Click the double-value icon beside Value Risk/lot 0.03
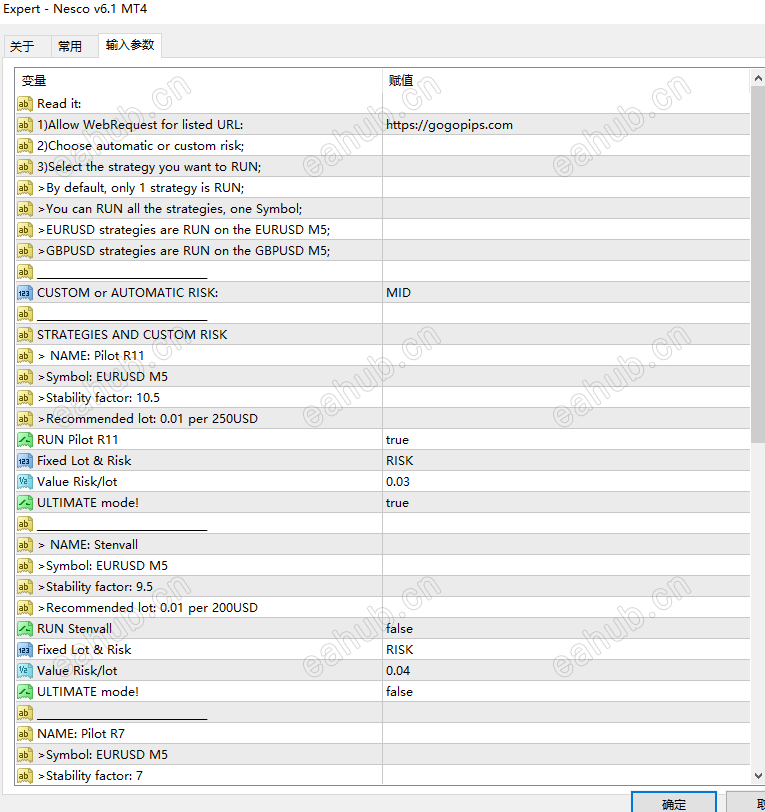The width and height of the screenshot is (765, 812). pyautogui.click(x=24, y=482)
